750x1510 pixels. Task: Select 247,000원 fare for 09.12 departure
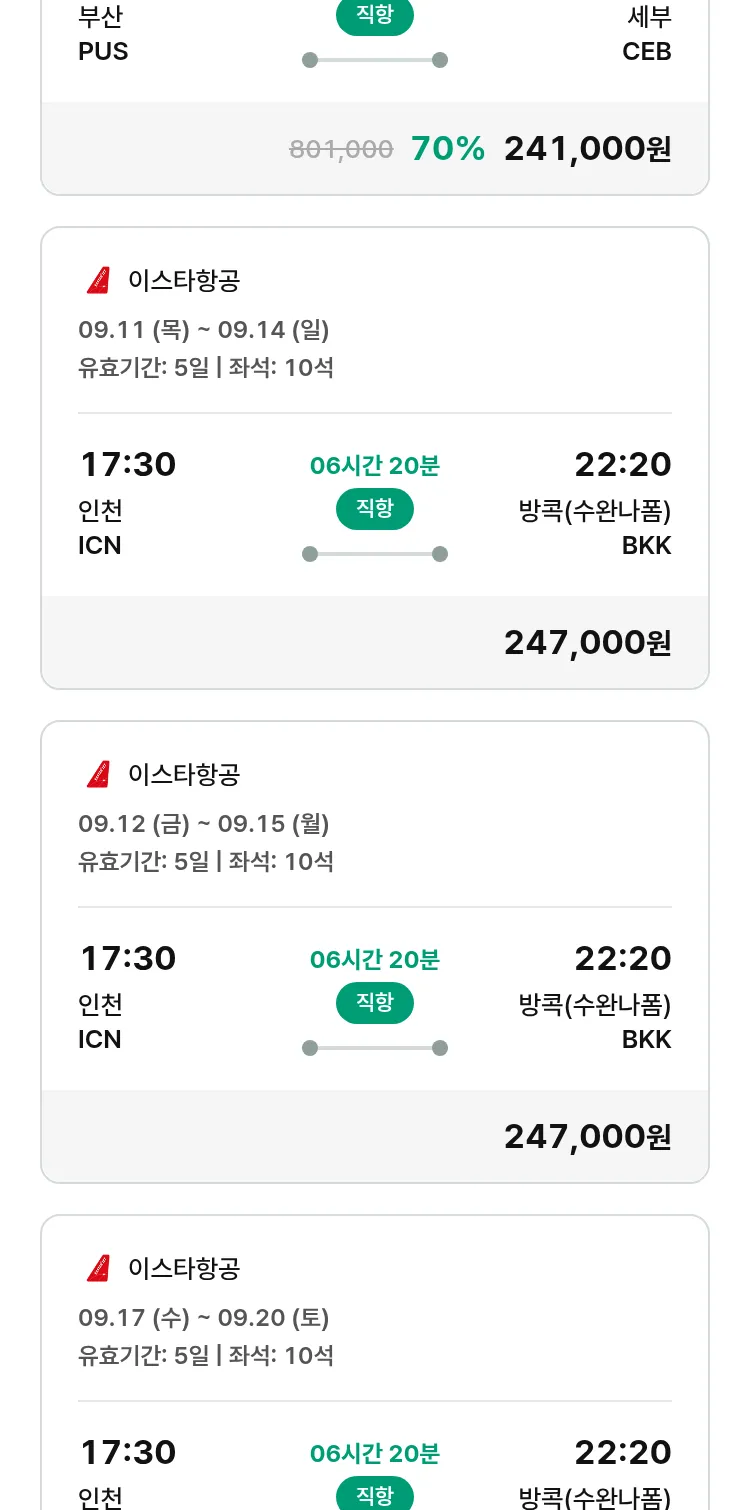tap(587, 1137)
